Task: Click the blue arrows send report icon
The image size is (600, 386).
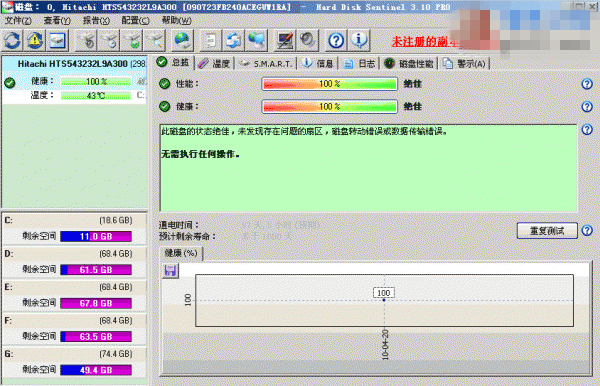Action: [233, 40]
